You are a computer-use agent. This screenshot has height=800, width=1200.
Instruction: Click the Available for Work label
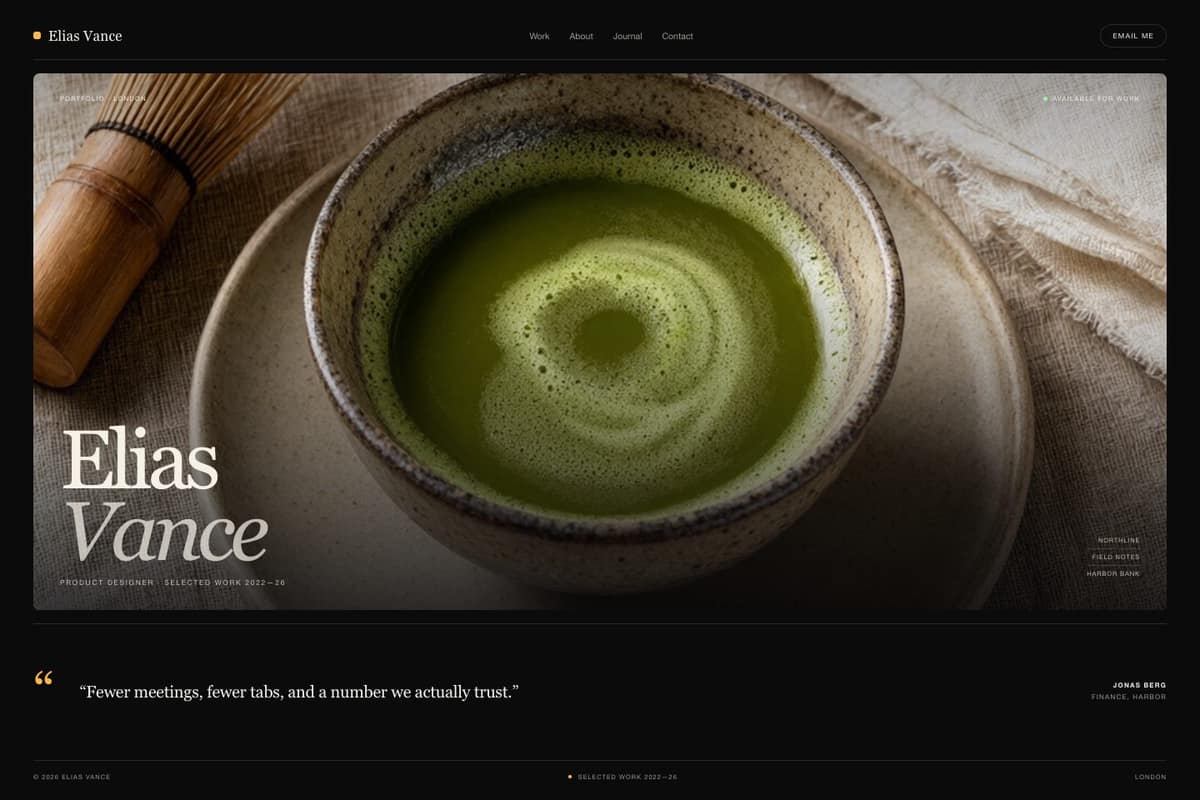point(1095,99)
